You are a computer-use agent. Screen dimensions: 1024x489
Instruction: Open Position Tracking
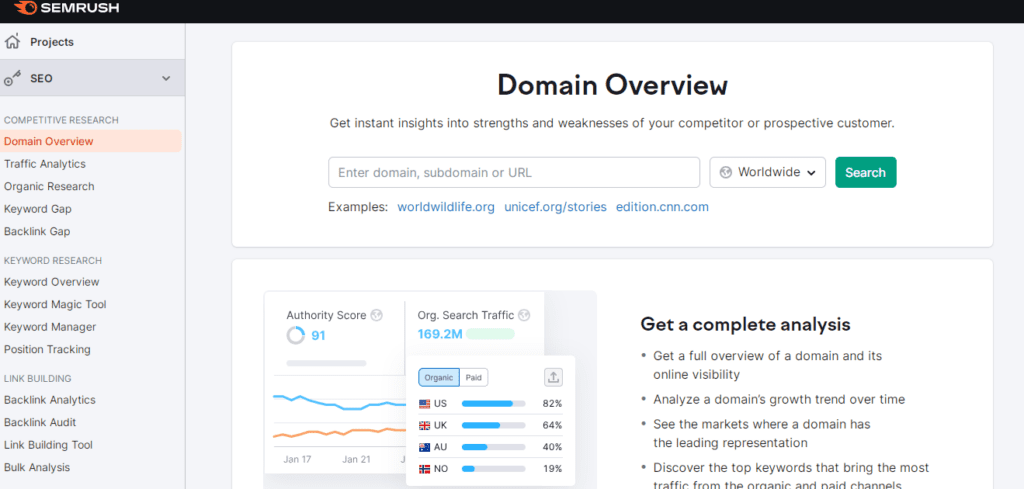(x=47, y=349)
